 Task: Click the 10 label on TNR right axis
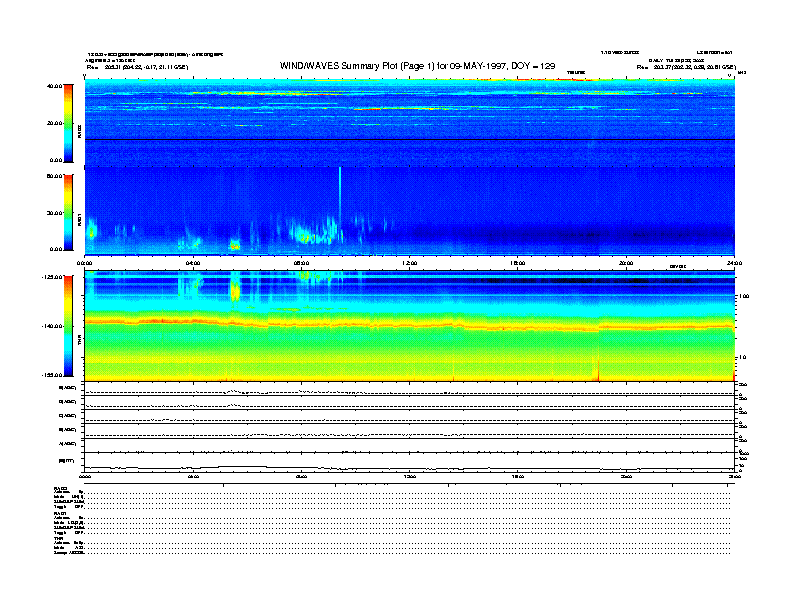click(x=742, y=357)
